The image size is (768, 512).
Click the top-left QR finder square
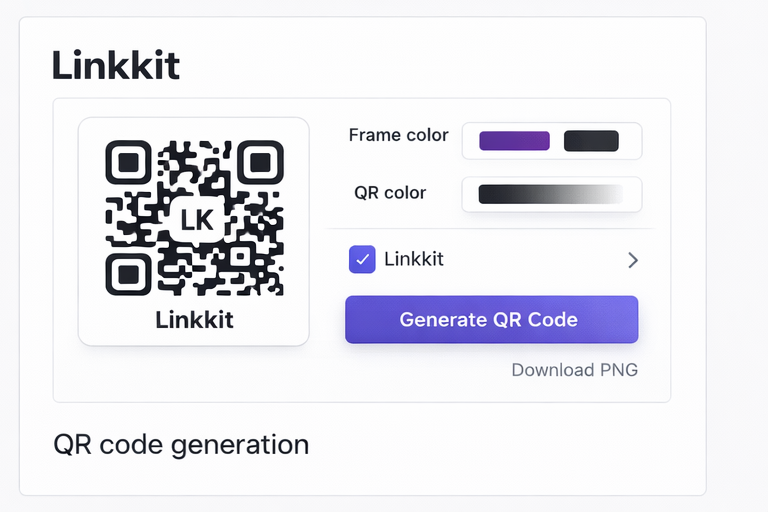pos(127,162)
